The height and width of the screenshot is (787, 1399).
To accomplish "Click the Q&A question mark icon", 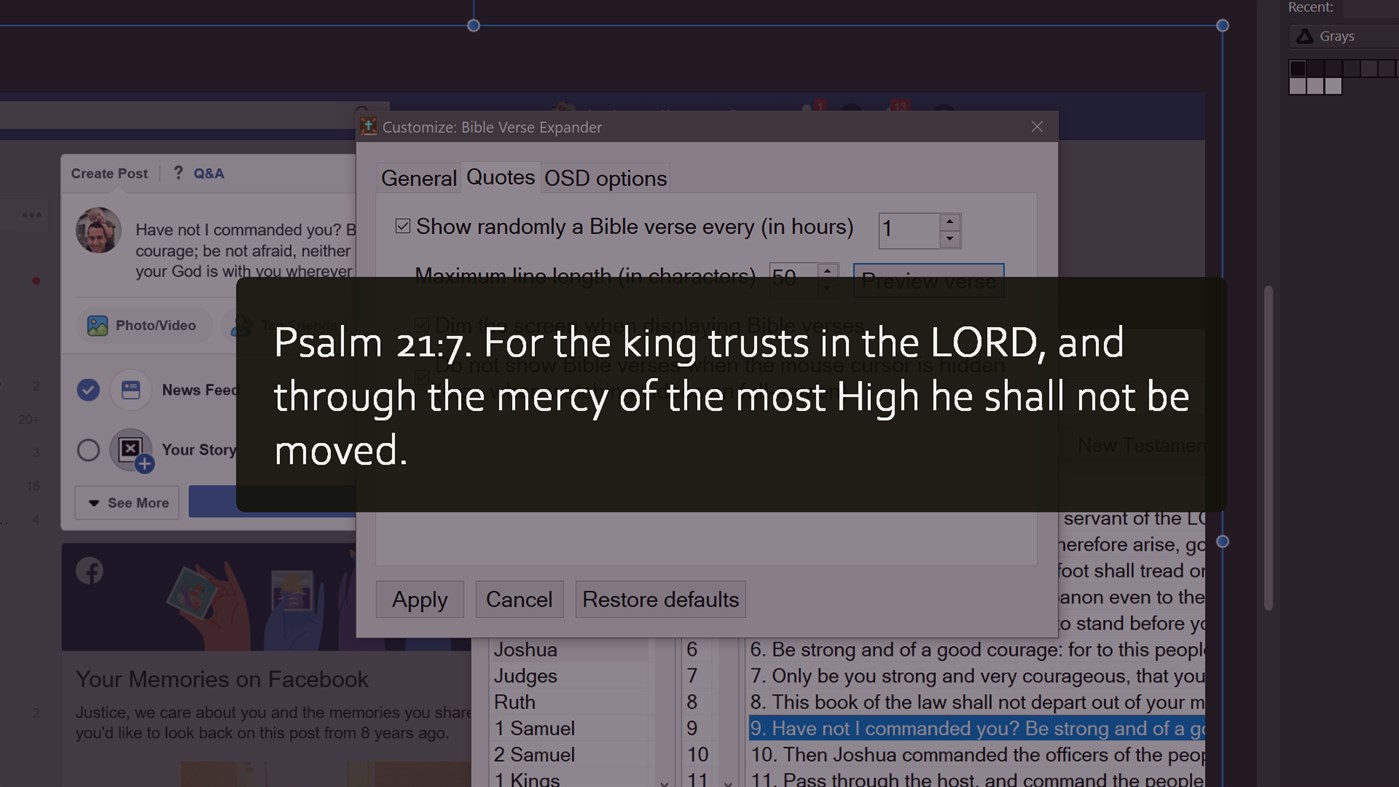I will [x=177, y=172].
